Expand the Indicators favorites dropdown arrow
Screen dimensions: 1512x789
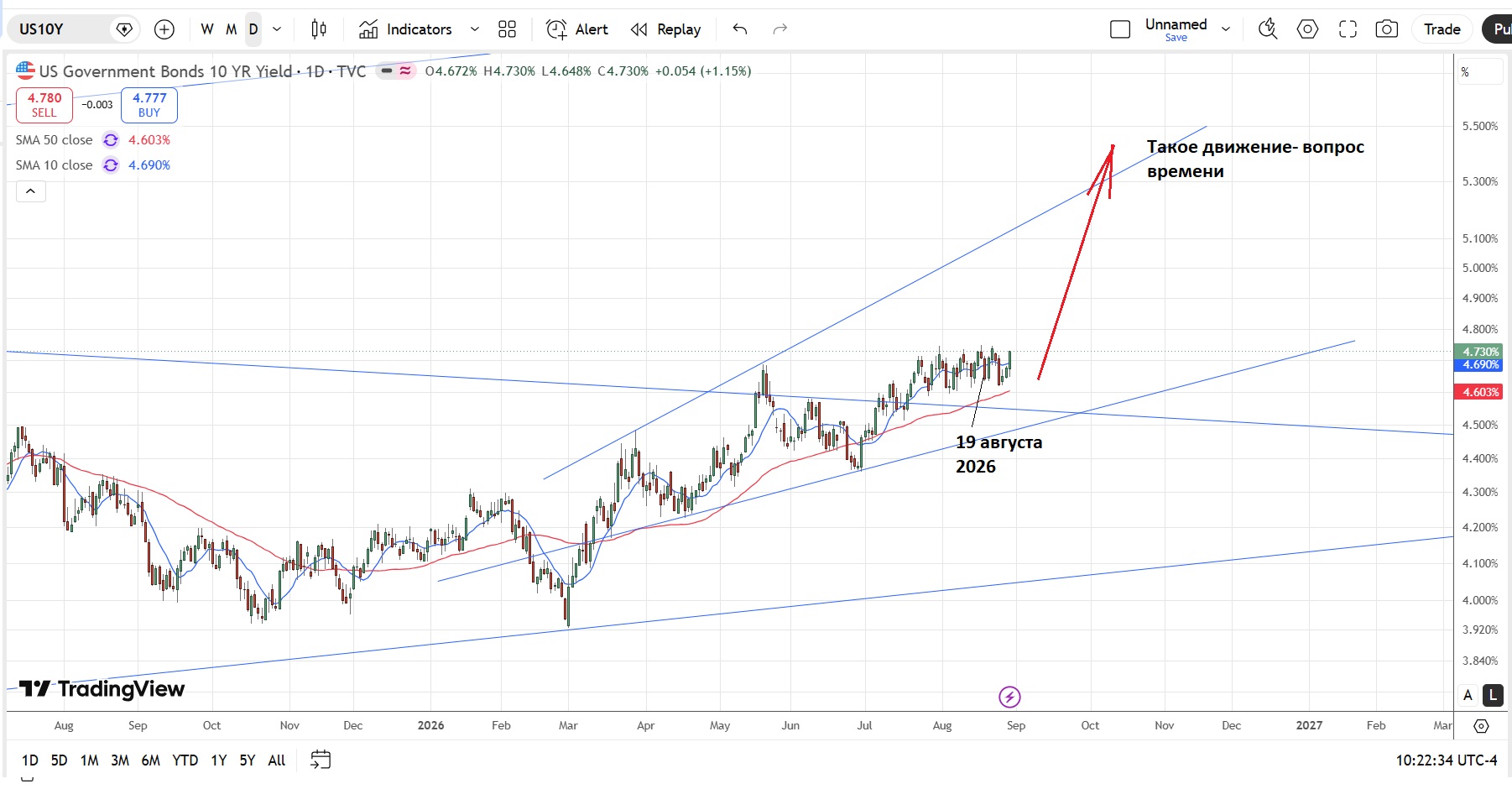pyautogui.click(x=475, y=29)
